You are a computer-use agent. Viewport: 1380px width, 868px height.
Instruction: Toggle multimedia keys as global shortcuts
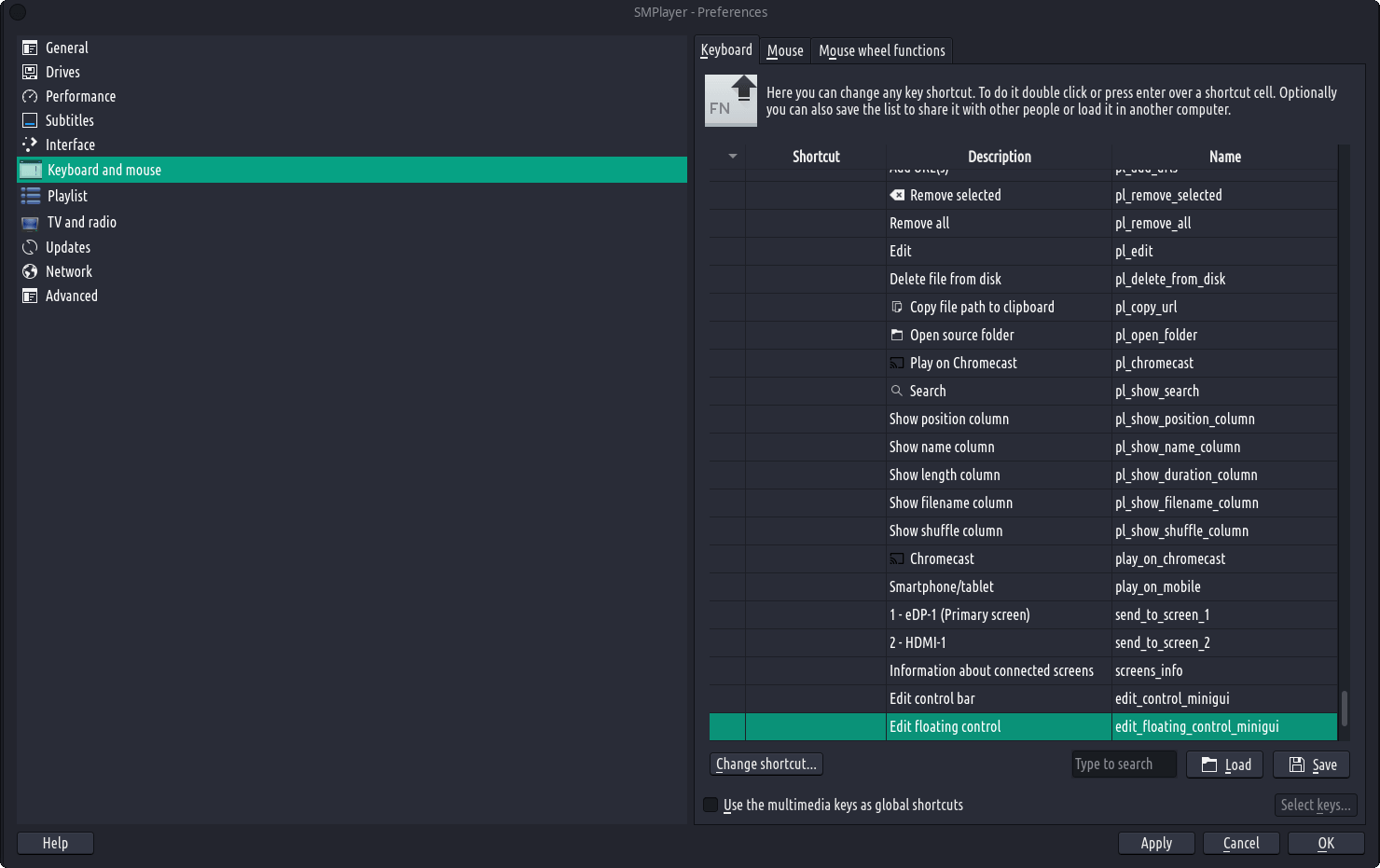click(x=711, y=805)
